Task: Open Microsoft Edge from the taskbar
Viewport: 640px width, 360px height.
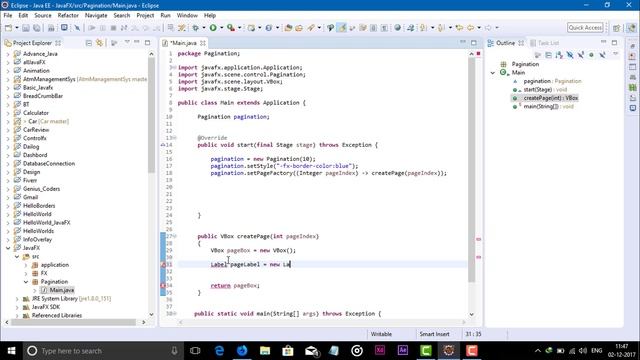Action: point(219,351)
